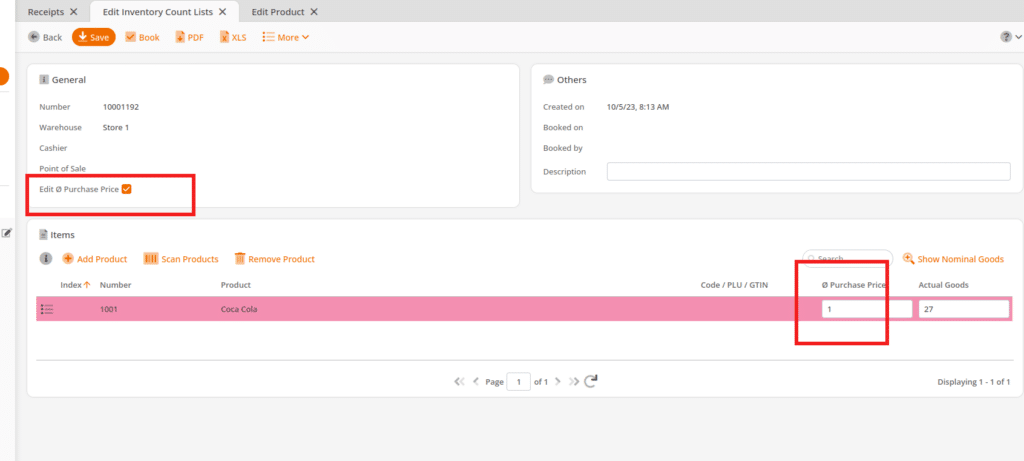Open the Scan Products function
Image resolution: width=1024 pixels, height=461 pixels.
click(x=181, y=259)
